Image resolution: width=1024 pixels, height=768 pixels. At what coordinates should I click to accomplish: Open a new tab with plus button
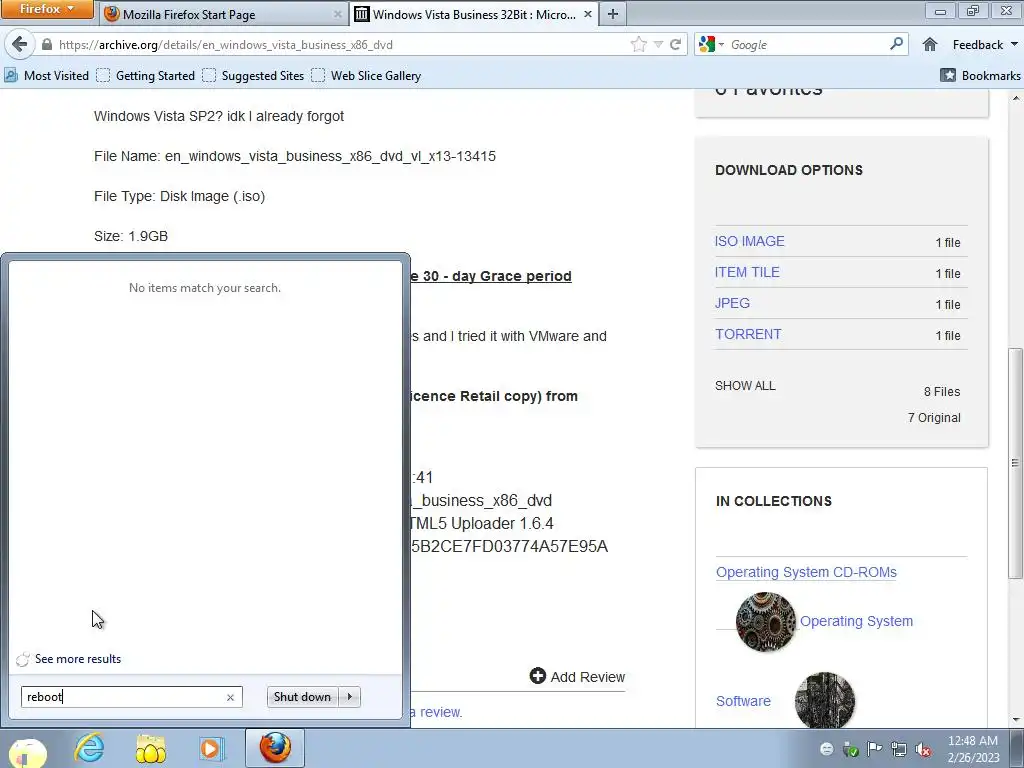point(613,14)
